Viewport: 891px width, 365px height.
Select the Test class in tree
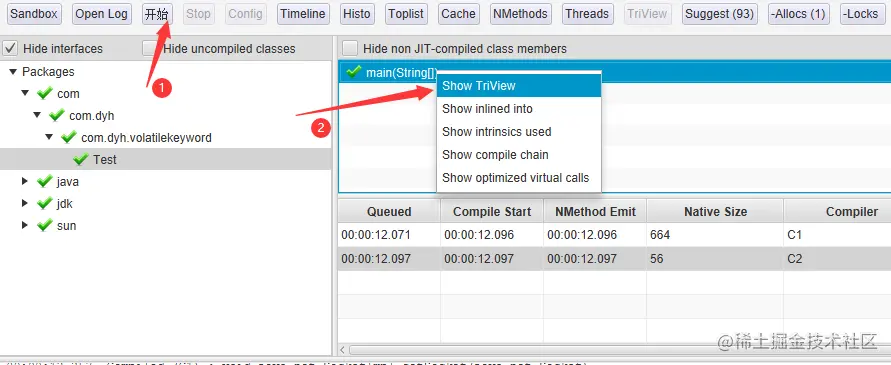click(x=105, y=159)
